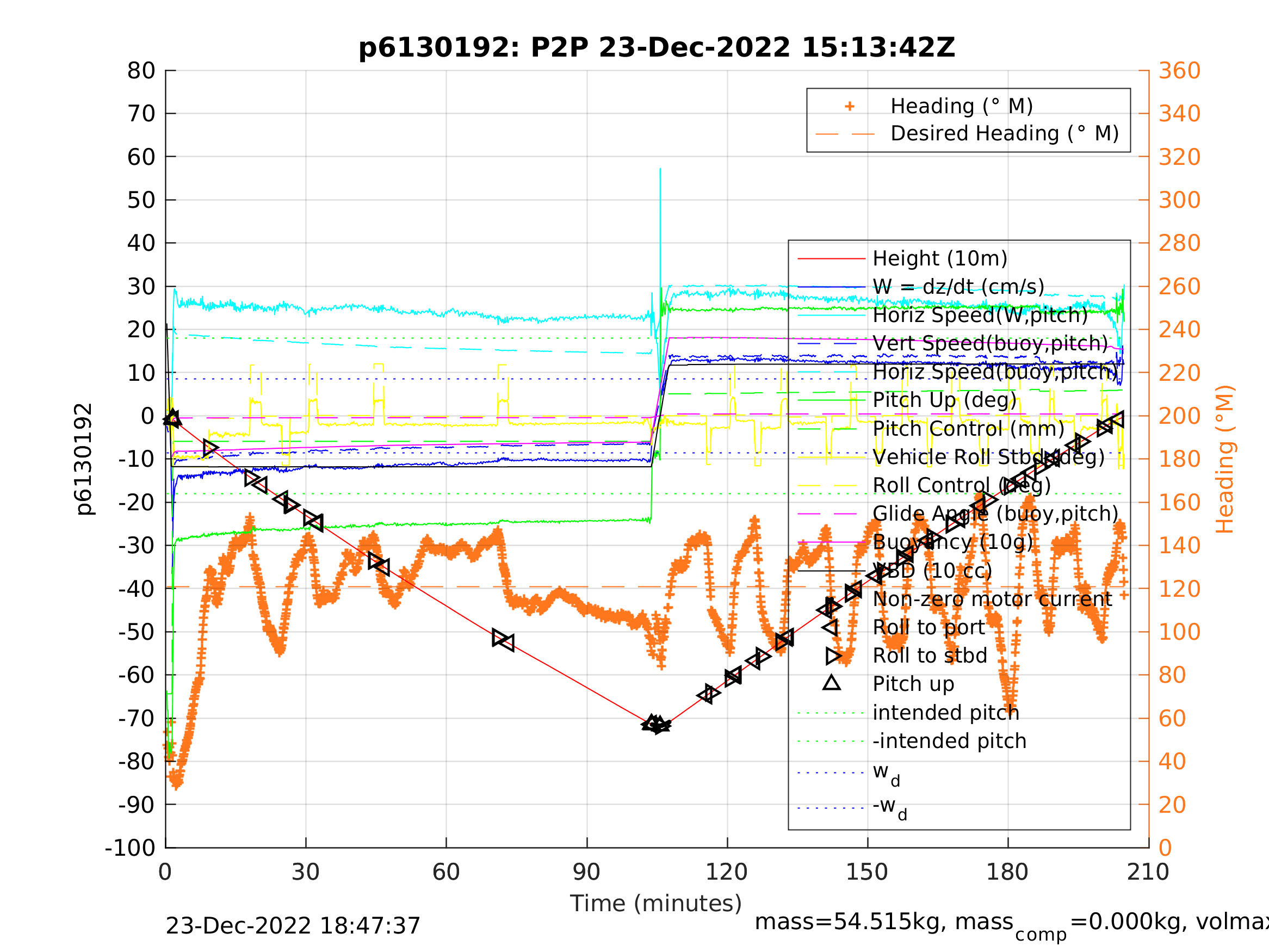
Task: Click the 'Time (minutes)' x-axis label
Action: coord(656,904)
